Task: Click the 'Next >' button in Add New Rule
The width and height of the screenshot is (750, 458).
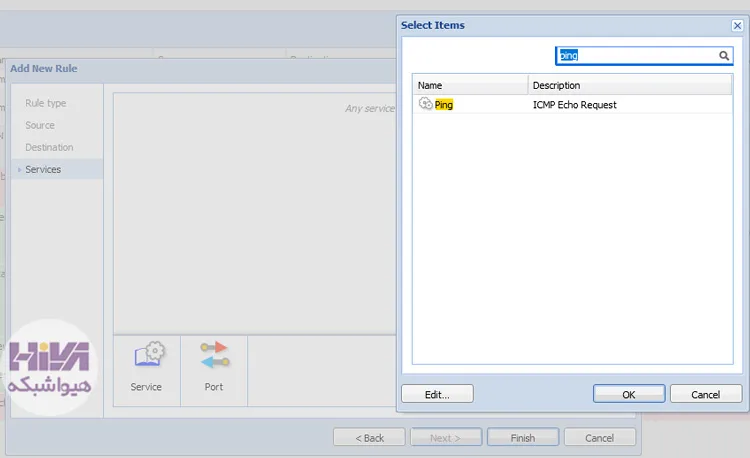Action: 446,437
